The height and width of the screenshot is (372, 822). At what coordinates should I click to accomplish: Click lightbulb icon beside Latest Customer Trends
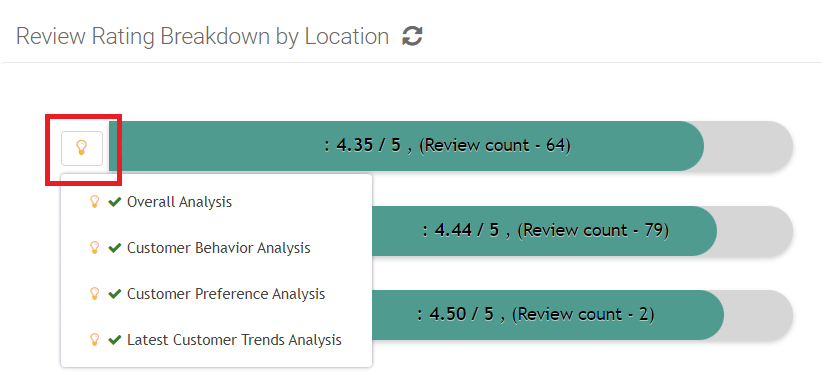pyautogui.click(x=94, y=340)
